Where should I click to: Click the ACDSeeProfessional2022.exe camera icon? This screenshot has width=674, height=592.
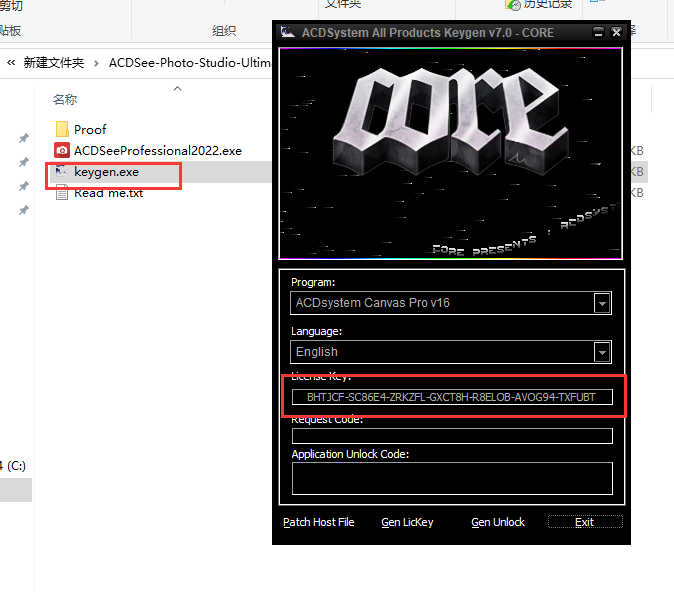tap(62, 150)
